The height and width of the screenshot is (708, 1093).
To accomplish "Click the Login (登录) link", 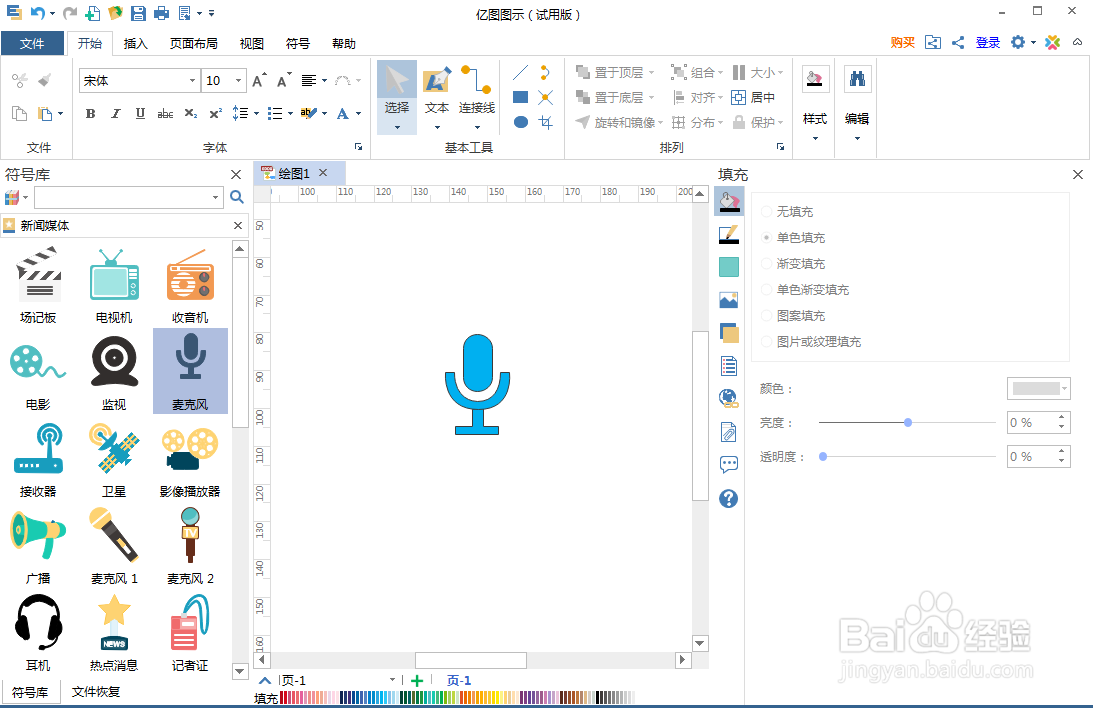I will (x=988, y=43).
